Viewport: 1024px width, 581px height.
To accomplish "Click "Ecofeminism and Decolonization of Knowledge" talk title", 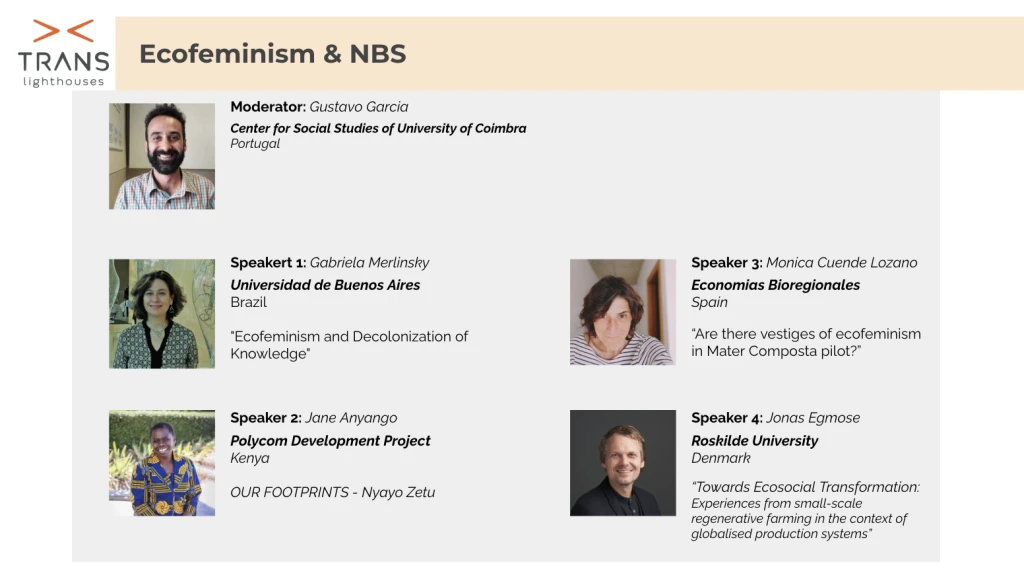I will (349, 345).
